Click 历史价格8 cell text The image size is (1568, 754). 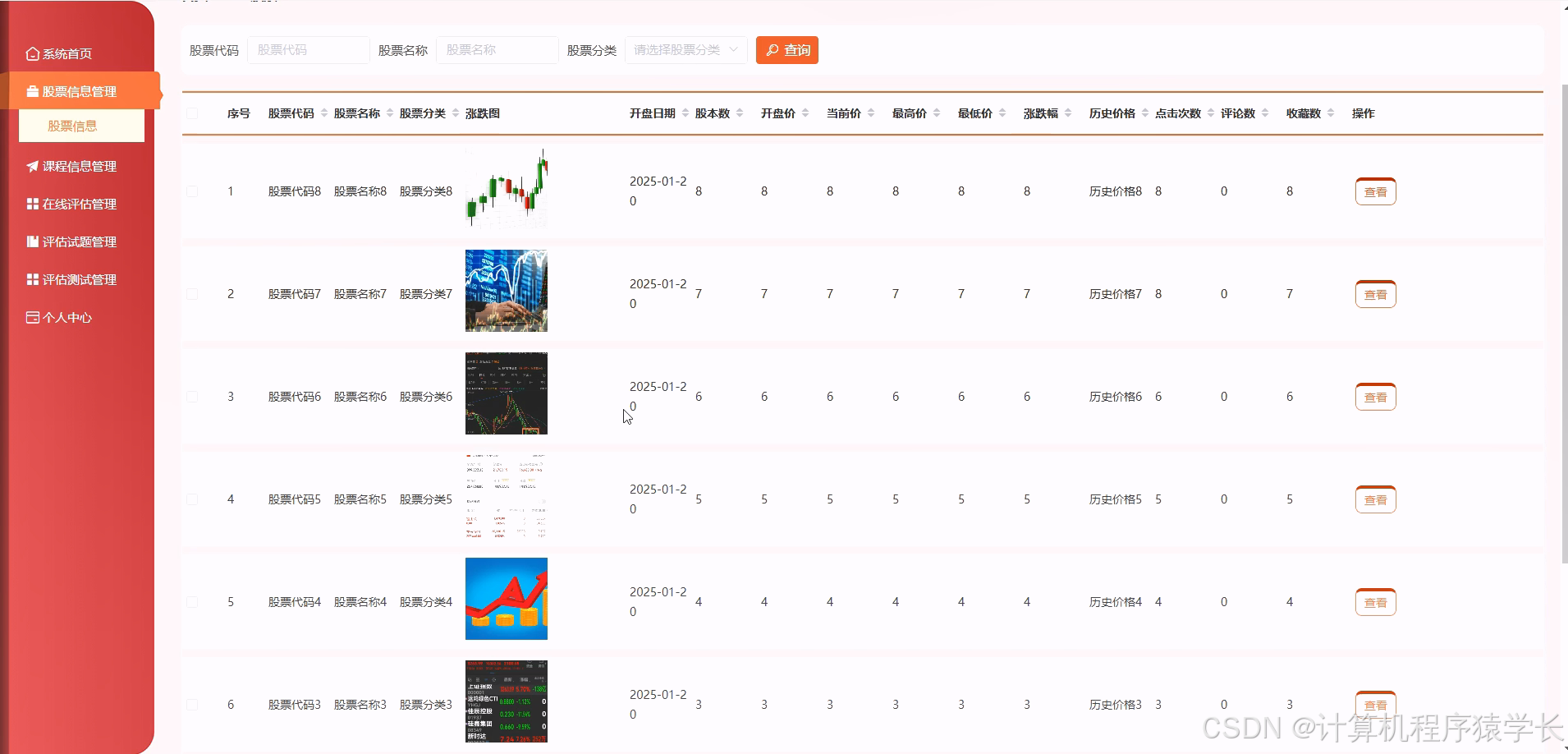coord(1116,191)
